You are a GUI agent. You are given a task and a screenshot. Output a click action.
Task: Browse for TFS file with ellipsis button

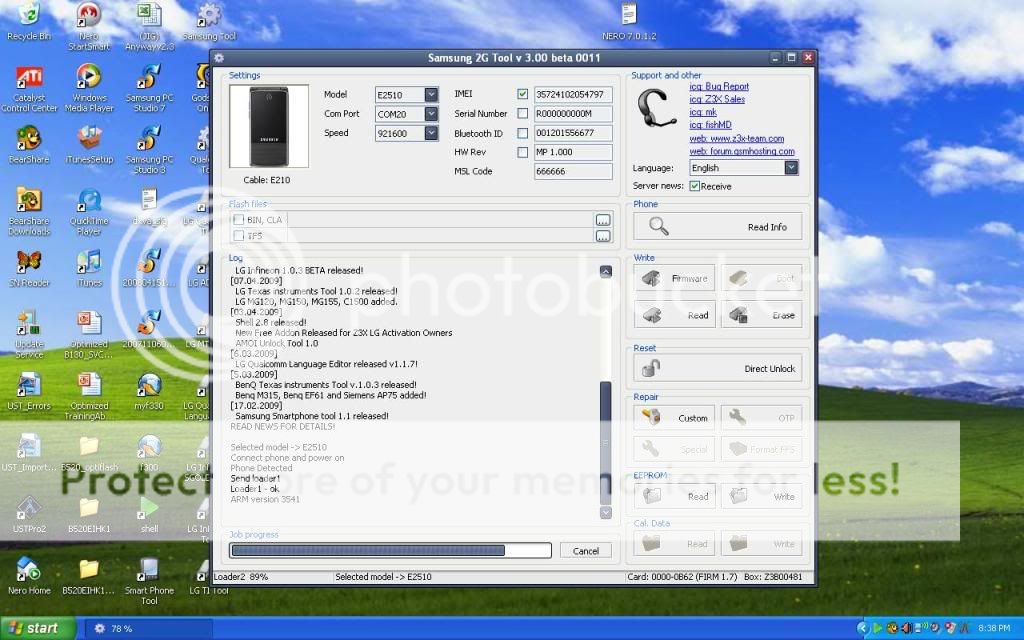coord(603,236)
